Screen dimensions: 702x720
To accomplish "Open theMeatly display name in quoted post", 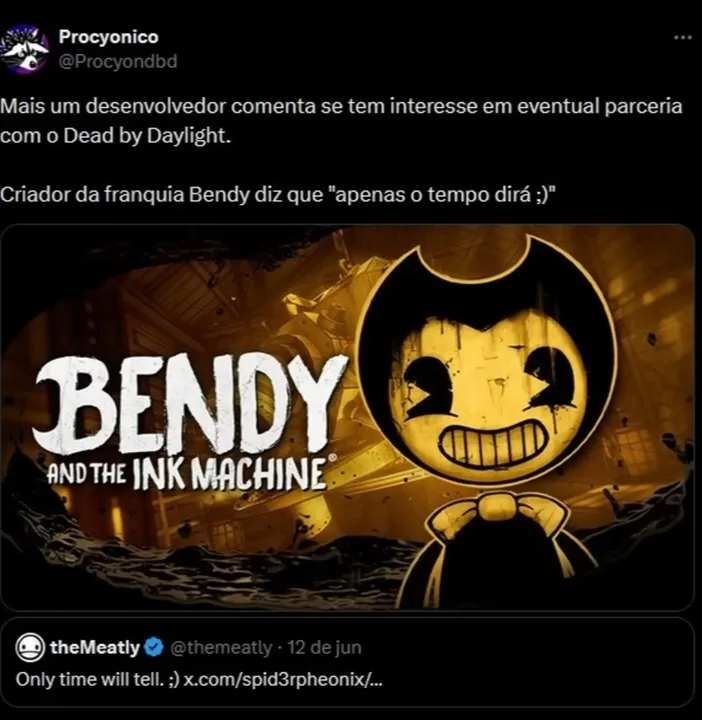I will 95,647.
